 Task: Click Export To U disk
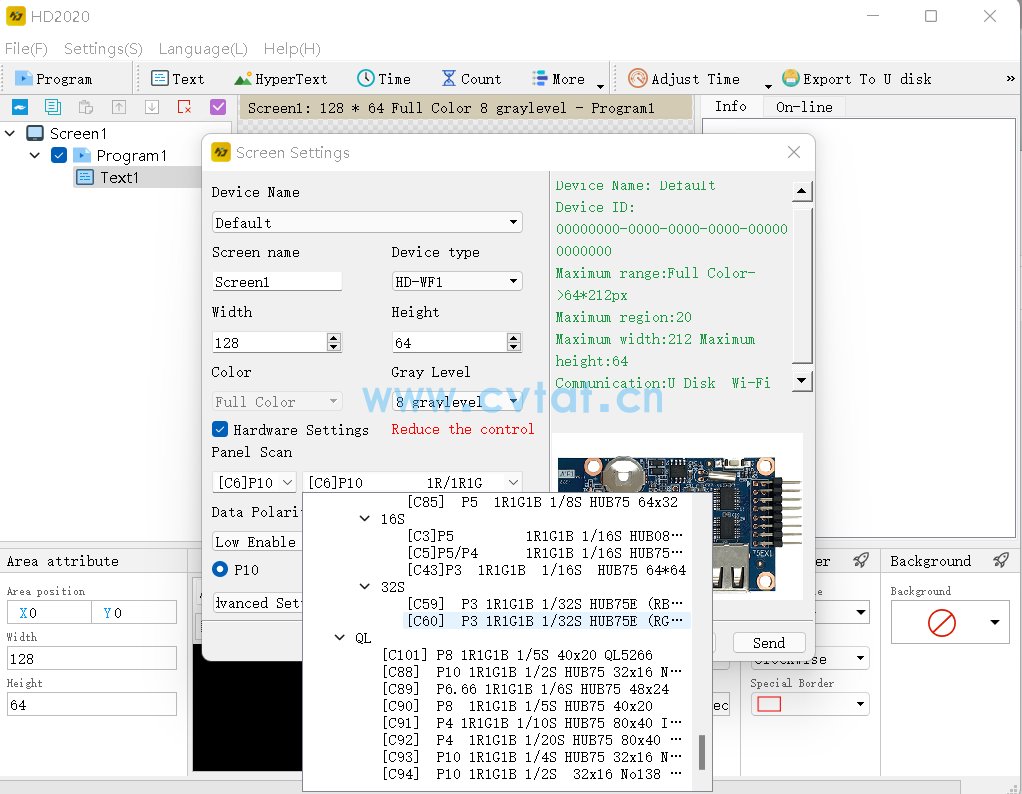click(856, 79)
